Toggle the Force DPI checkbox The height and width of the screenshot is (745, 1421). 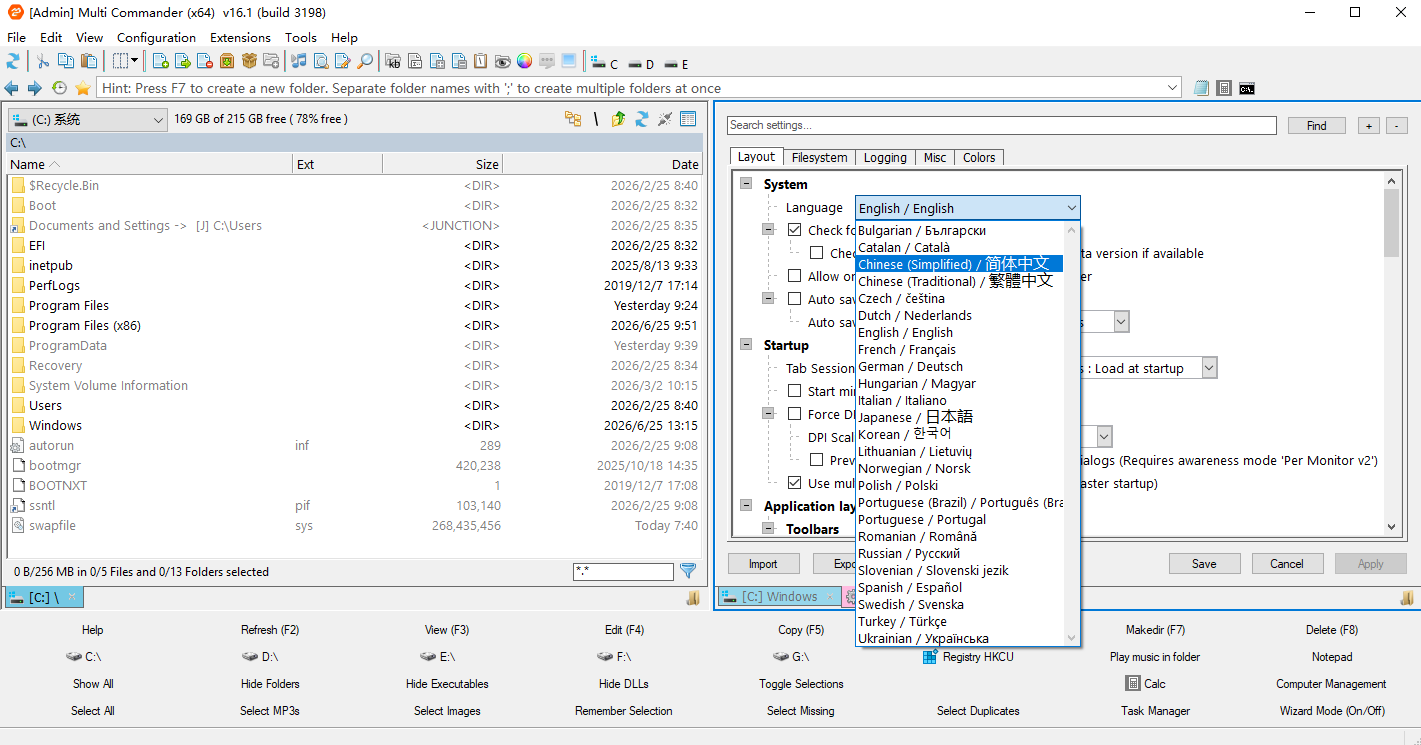[795, 414]
